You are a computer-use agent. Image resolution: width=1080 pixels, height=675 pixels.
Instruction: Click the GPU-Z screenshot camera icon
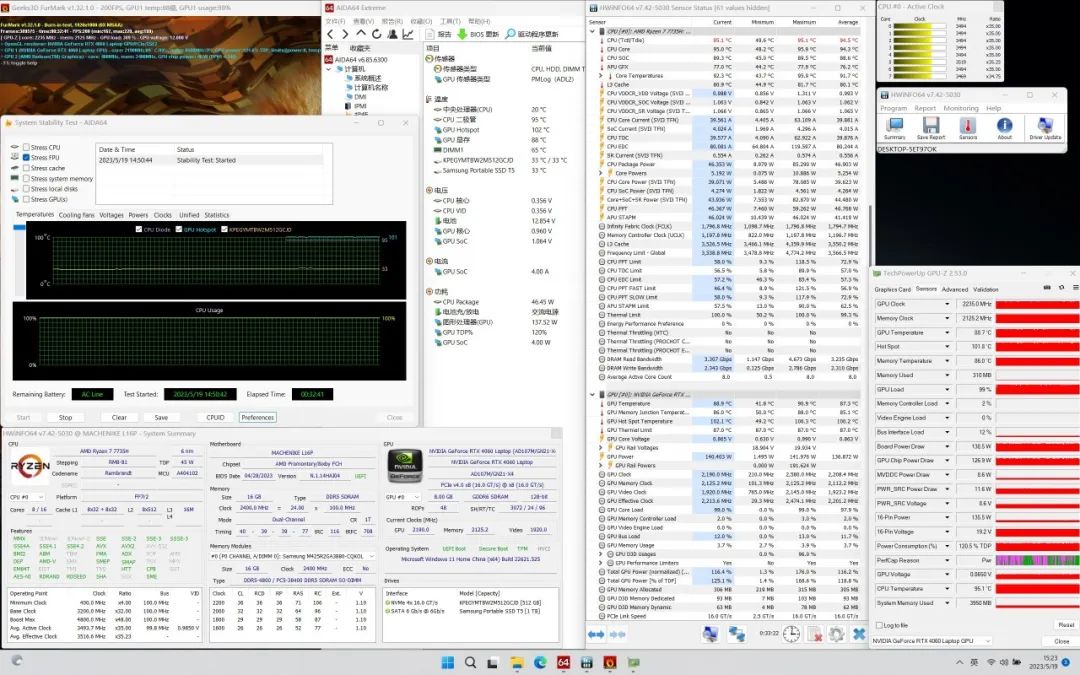tap(1047, 288)
